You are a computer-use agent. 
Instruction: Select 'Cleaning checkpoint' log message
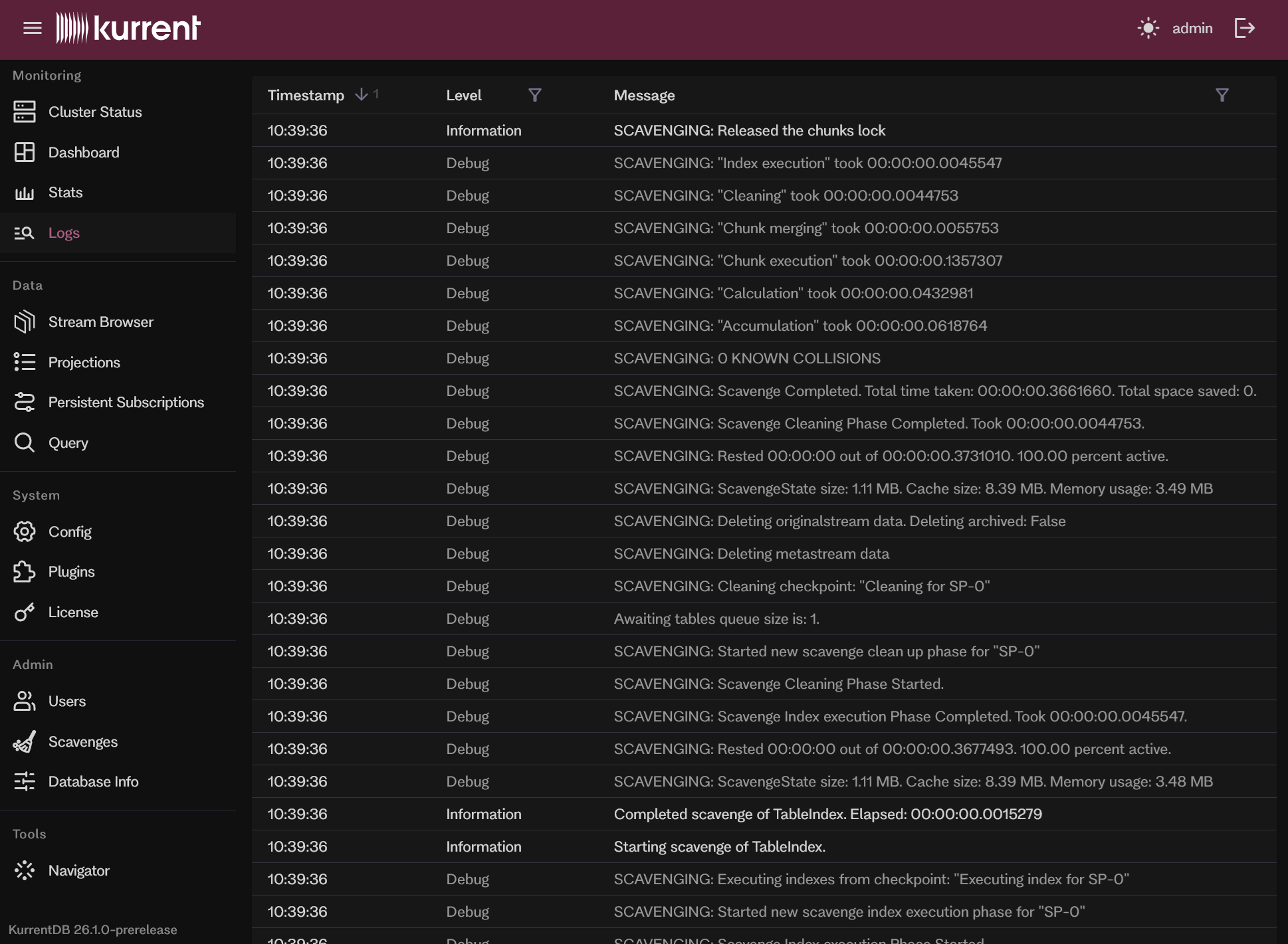[x=802, y=586]
